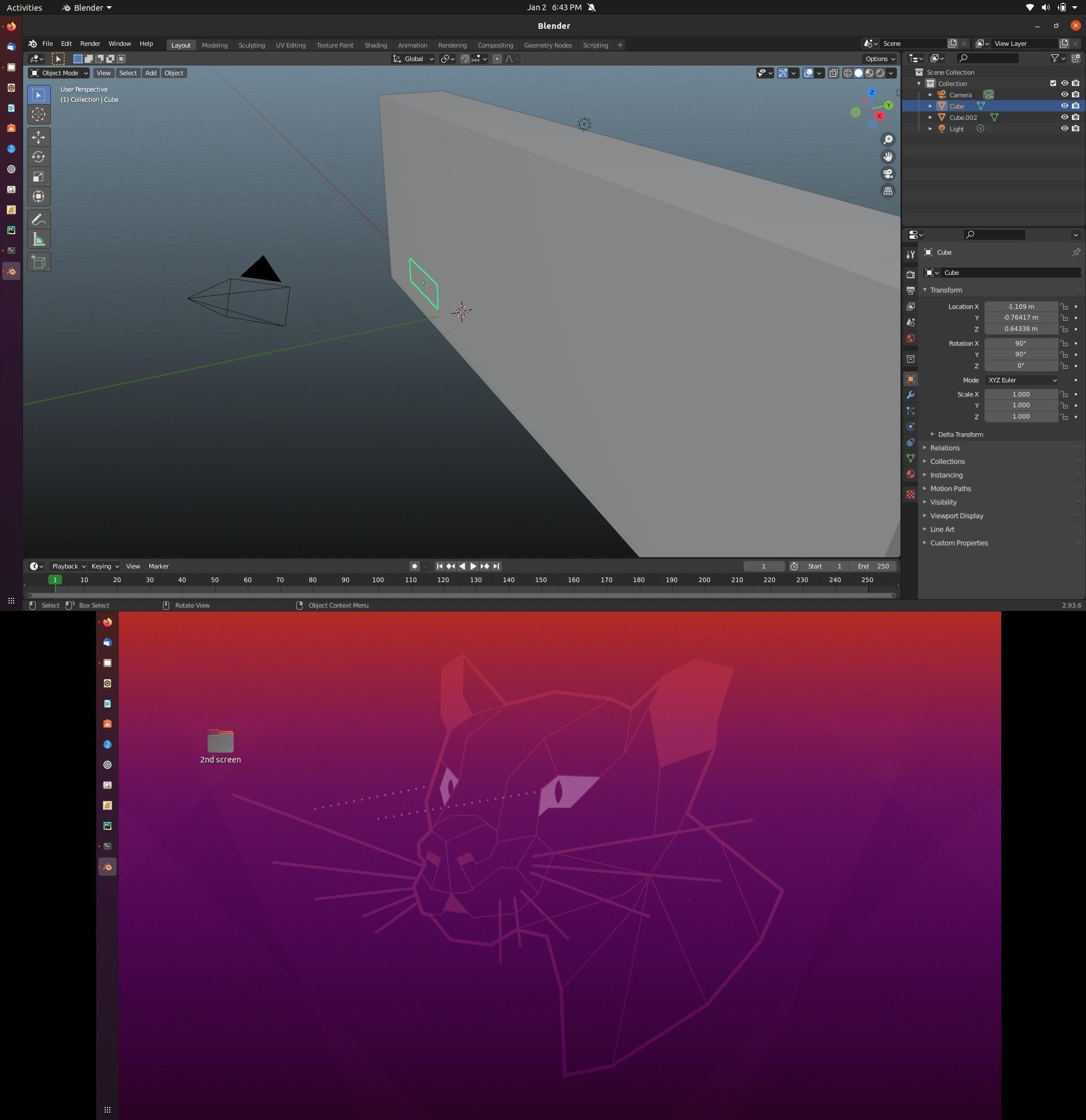Select the Scale tool
1086x1120 pixels.
click(39, 176)
